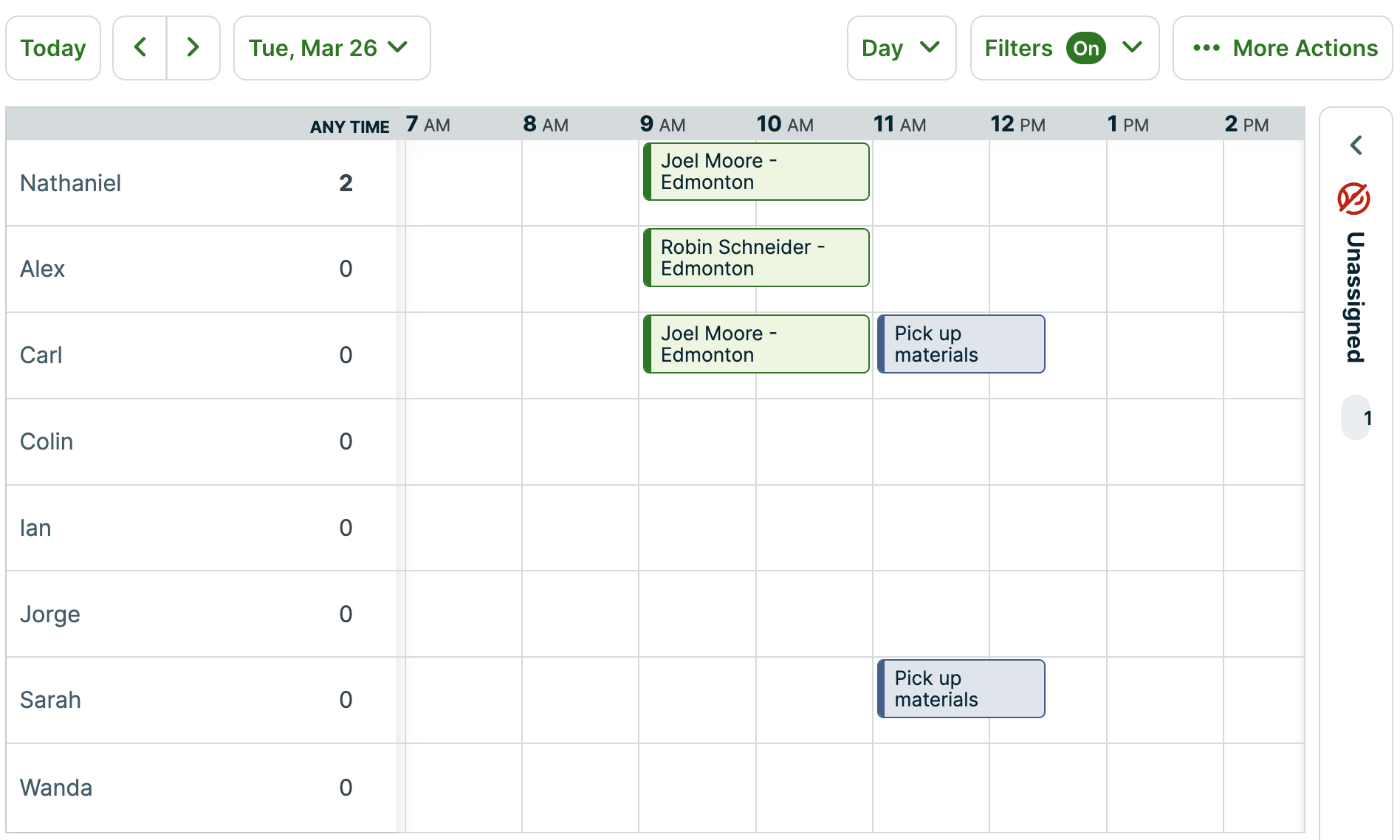Click the Unassigned count badge showing 1
The height and width of the screenshot is (840, 1400).
click(x=1366, y=418)
